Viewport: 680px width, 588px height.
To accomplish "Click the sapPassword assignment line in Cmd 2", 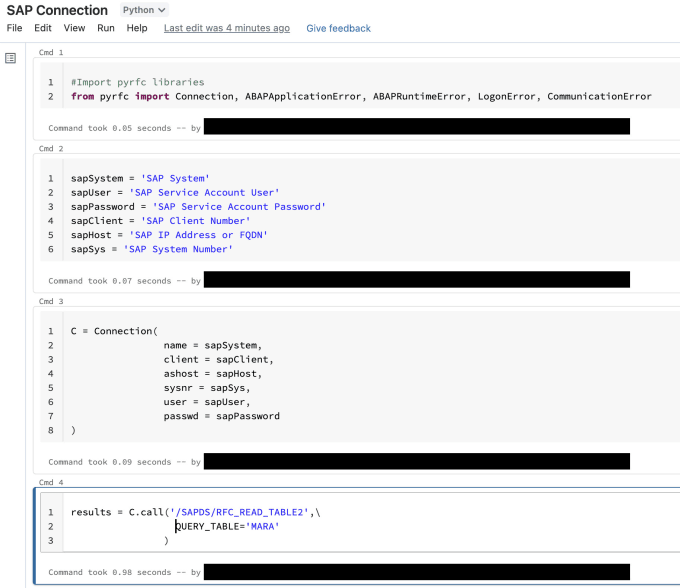I will point(198,206).
